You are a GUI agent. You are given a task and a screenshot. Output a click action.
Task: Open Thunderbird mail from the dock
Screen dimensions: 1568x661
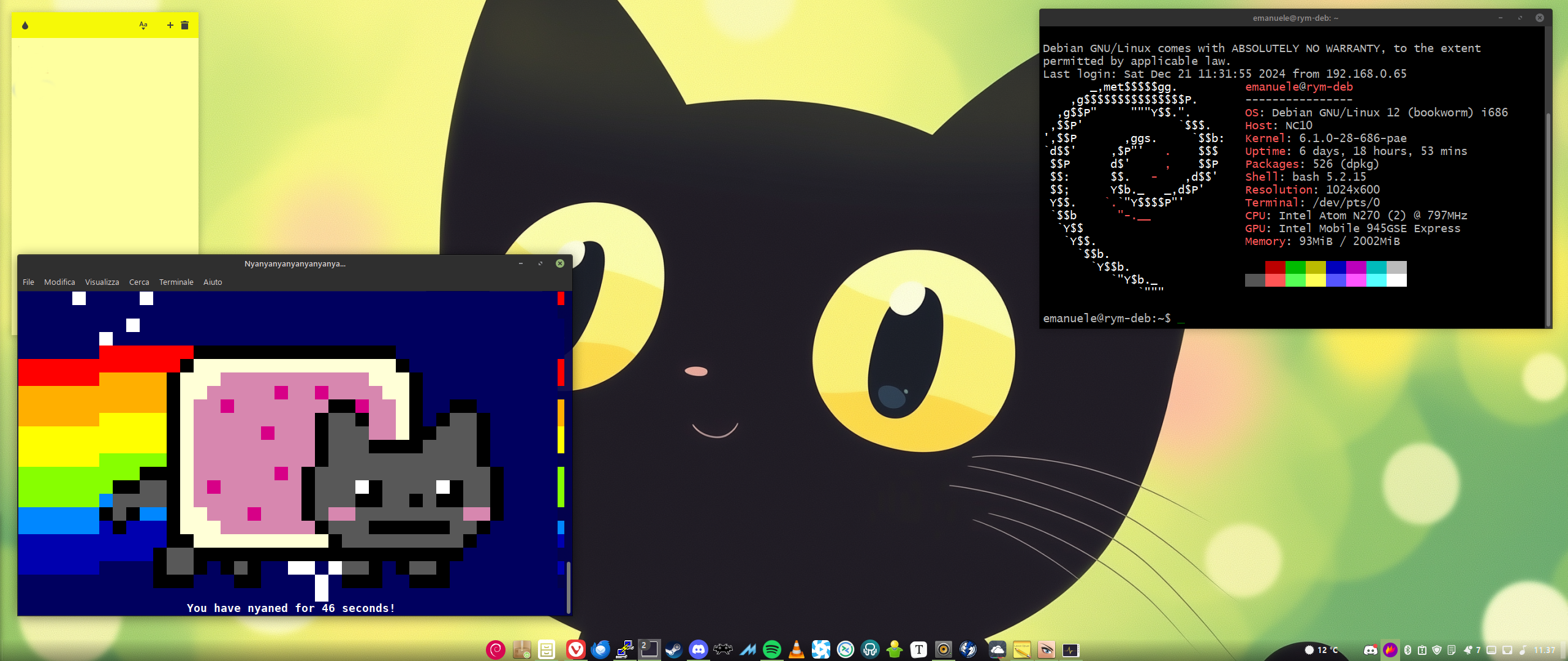click(600, 649)
